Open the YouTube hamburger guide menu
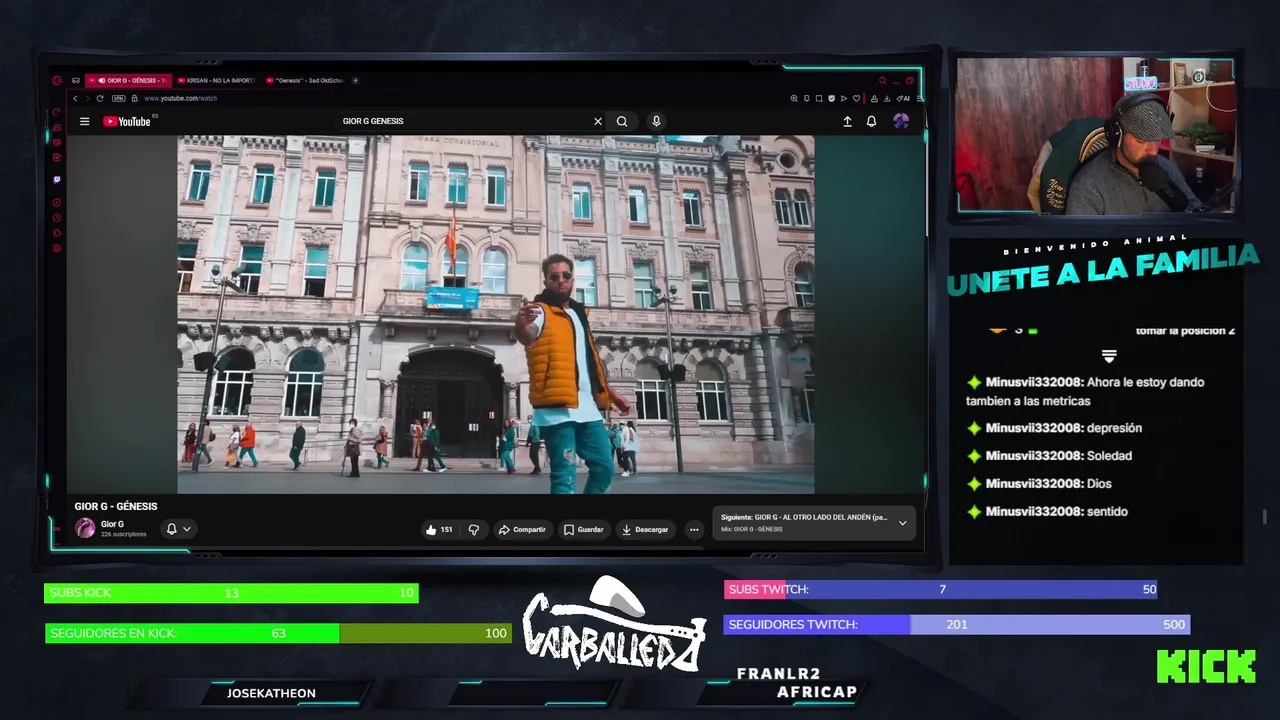Viewport: 1280px width, 720px height. tap(84, 121)
